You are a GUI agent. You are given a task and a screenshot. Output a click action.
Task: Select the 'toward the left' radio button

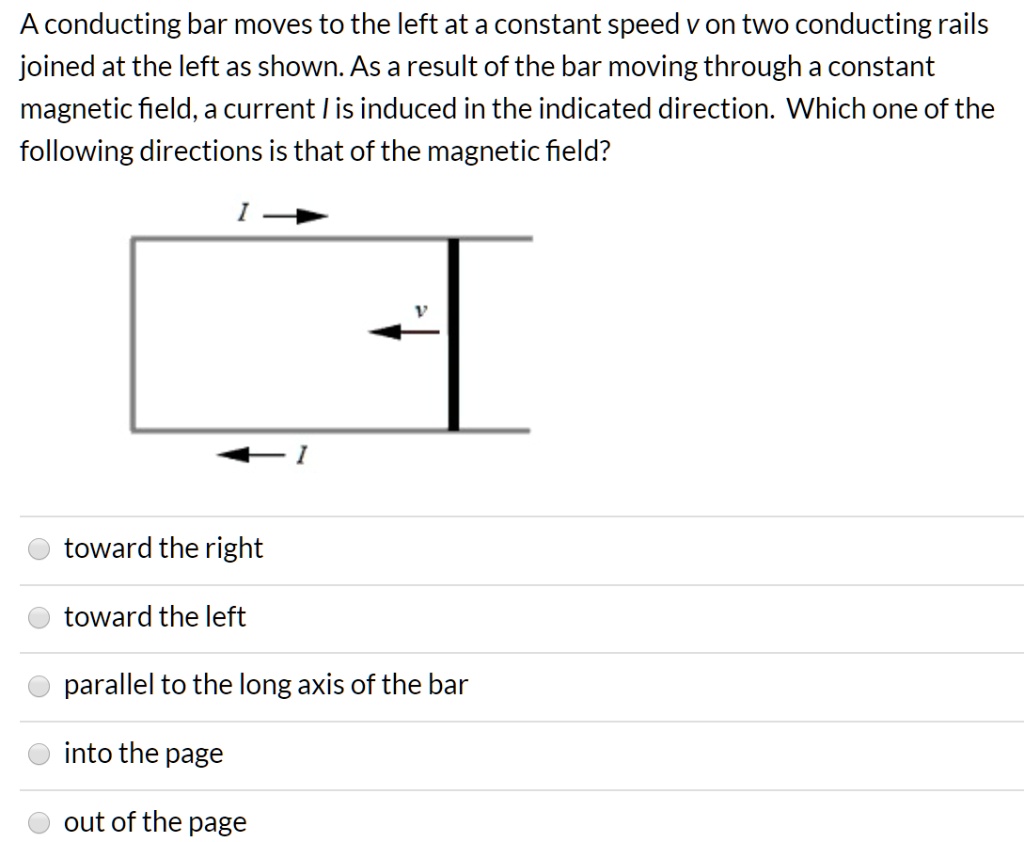38,617
